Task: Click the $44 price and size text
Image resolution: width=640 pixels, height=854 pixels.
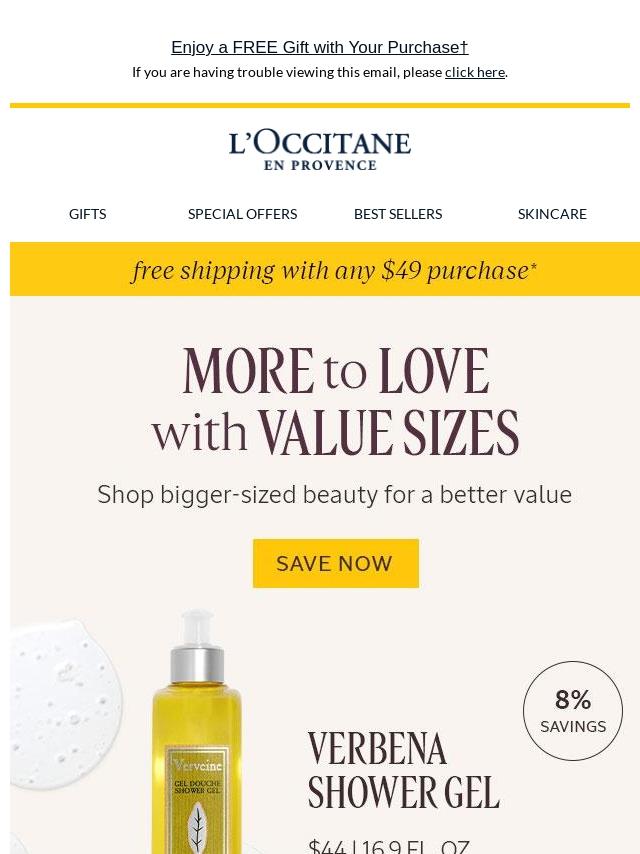Action: tap(389, 846)
